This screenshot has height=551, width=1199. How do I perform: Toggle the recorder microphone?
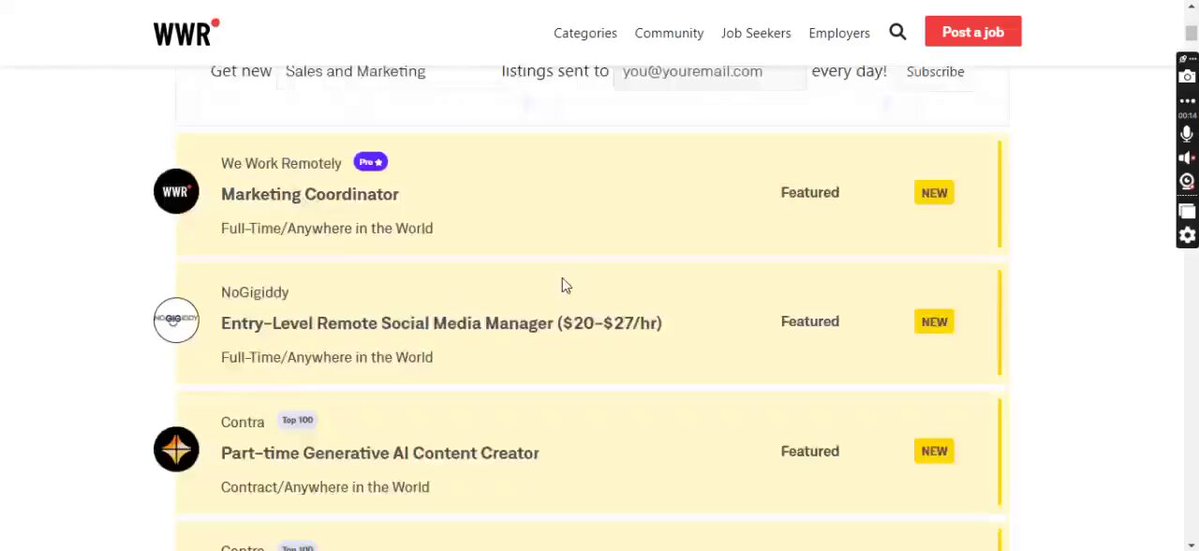click(x=1187, y=134)
